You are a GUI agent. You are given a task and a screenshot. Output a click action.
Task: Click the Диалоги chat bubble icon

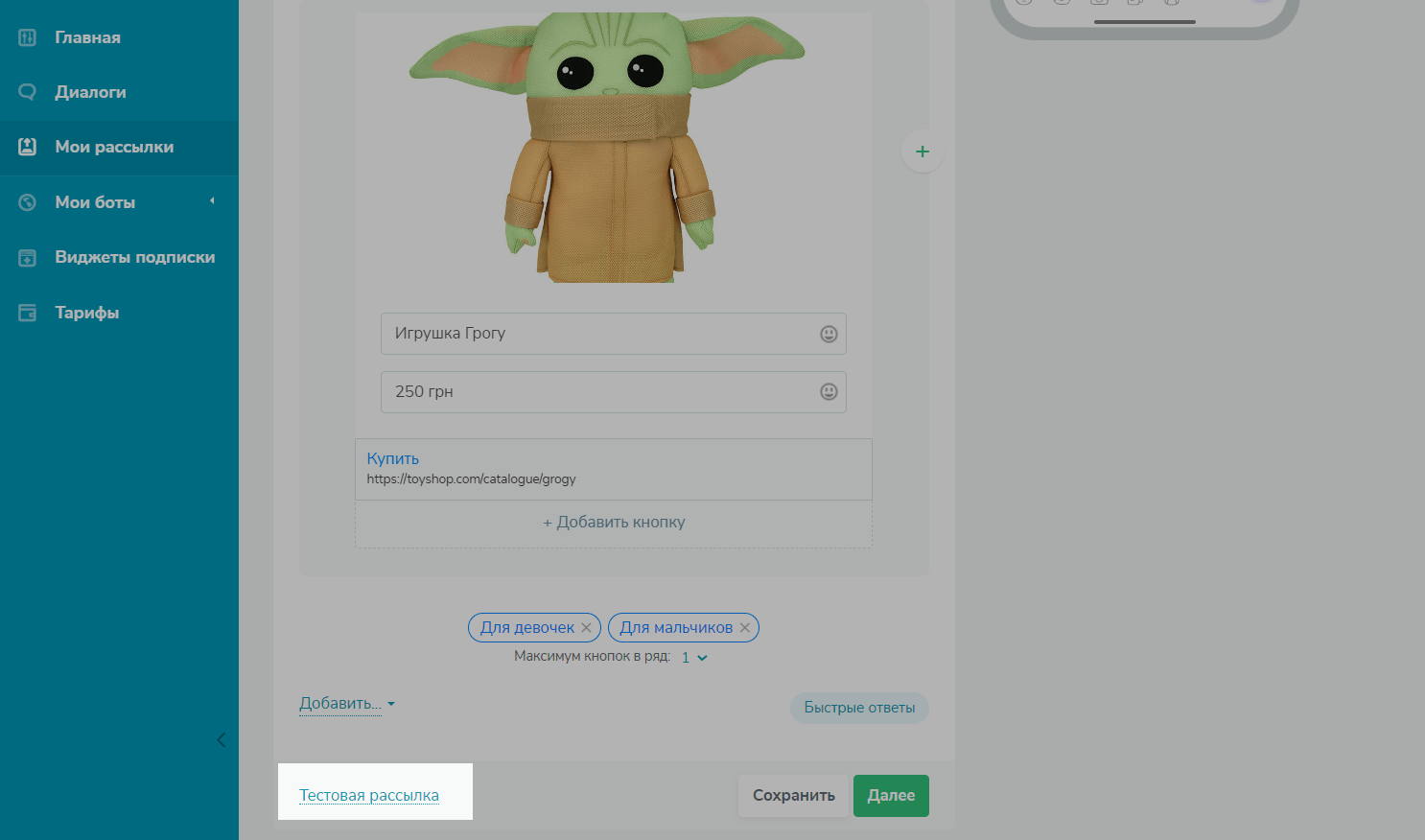(28, 92)
